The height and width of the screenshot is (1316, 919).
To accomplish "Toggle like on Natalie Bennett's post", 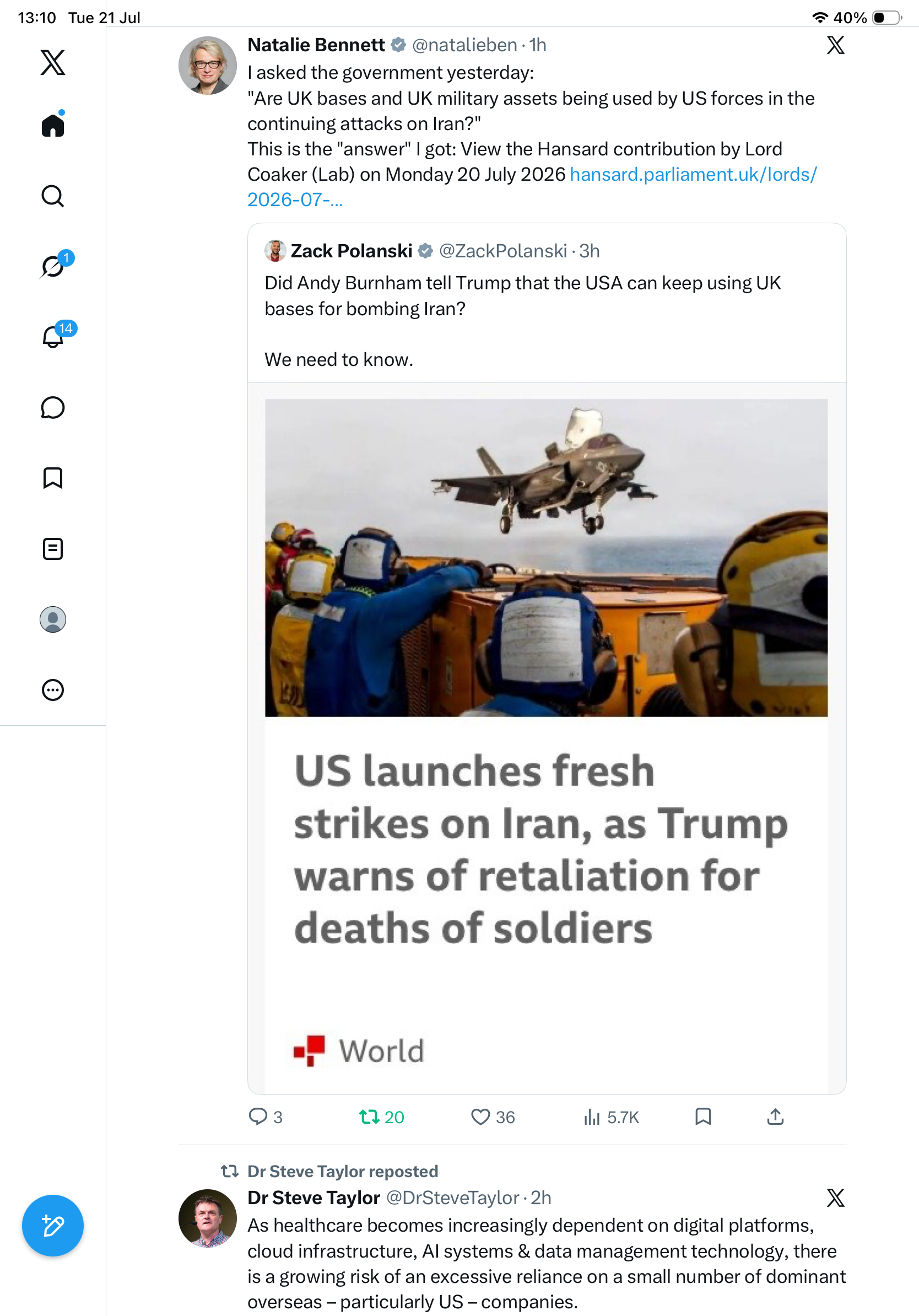I will pyautogui.click(x=493, y=1117).
